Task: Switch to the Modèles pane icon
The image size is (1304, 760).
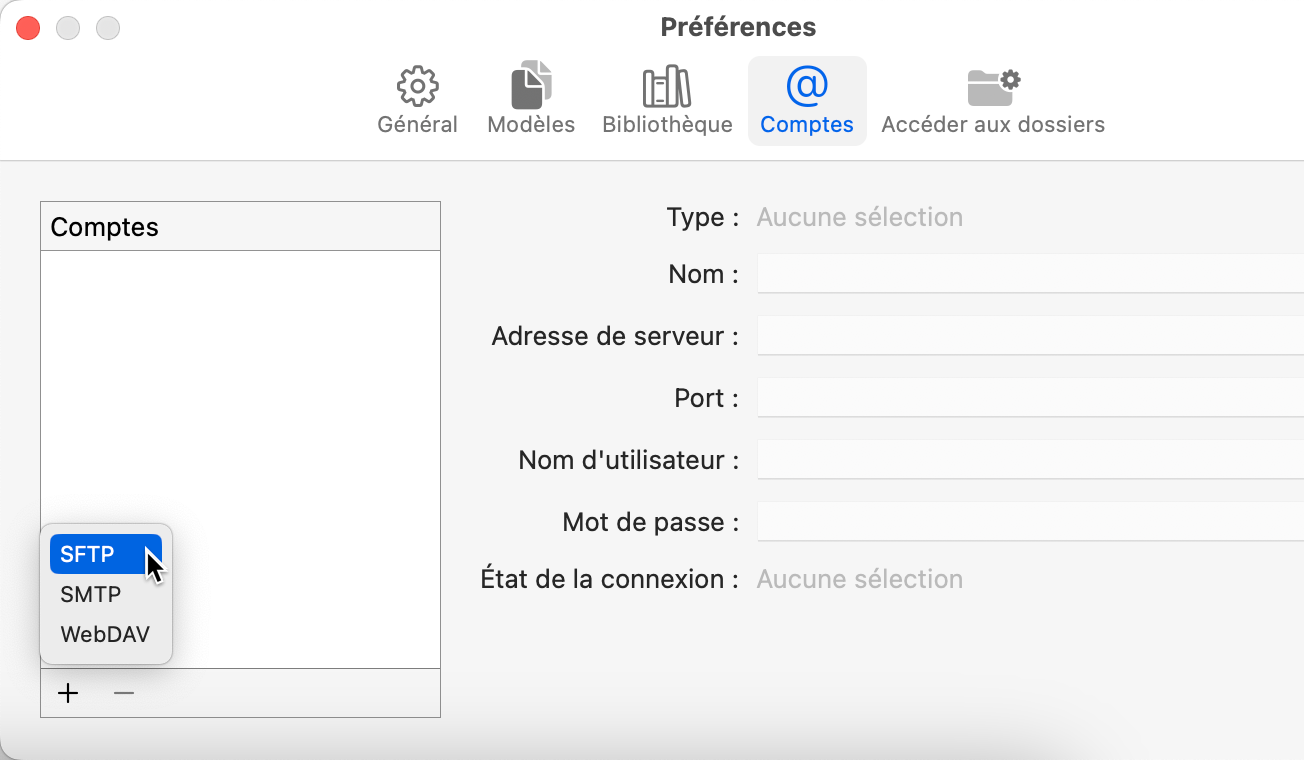Action: pos(530,97)
